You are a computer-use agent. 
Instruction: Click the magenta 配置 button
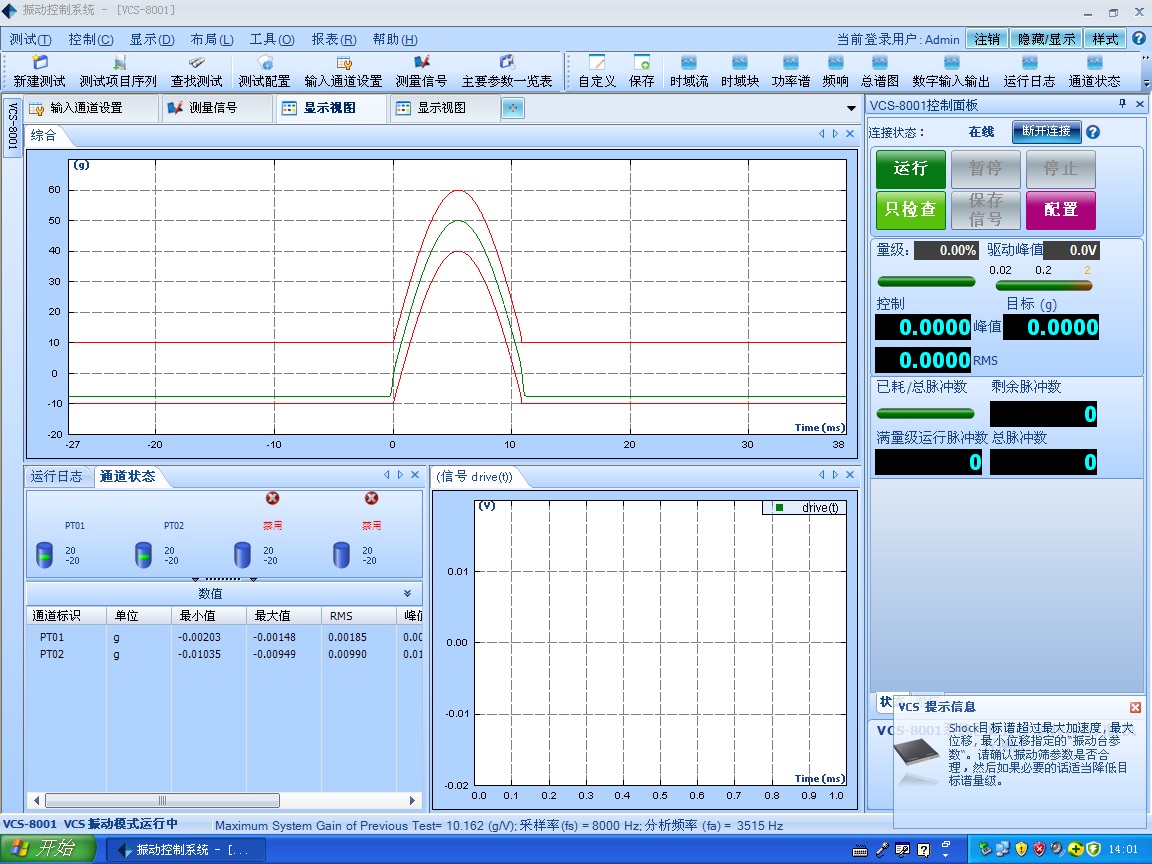[x=1060, y=210]
